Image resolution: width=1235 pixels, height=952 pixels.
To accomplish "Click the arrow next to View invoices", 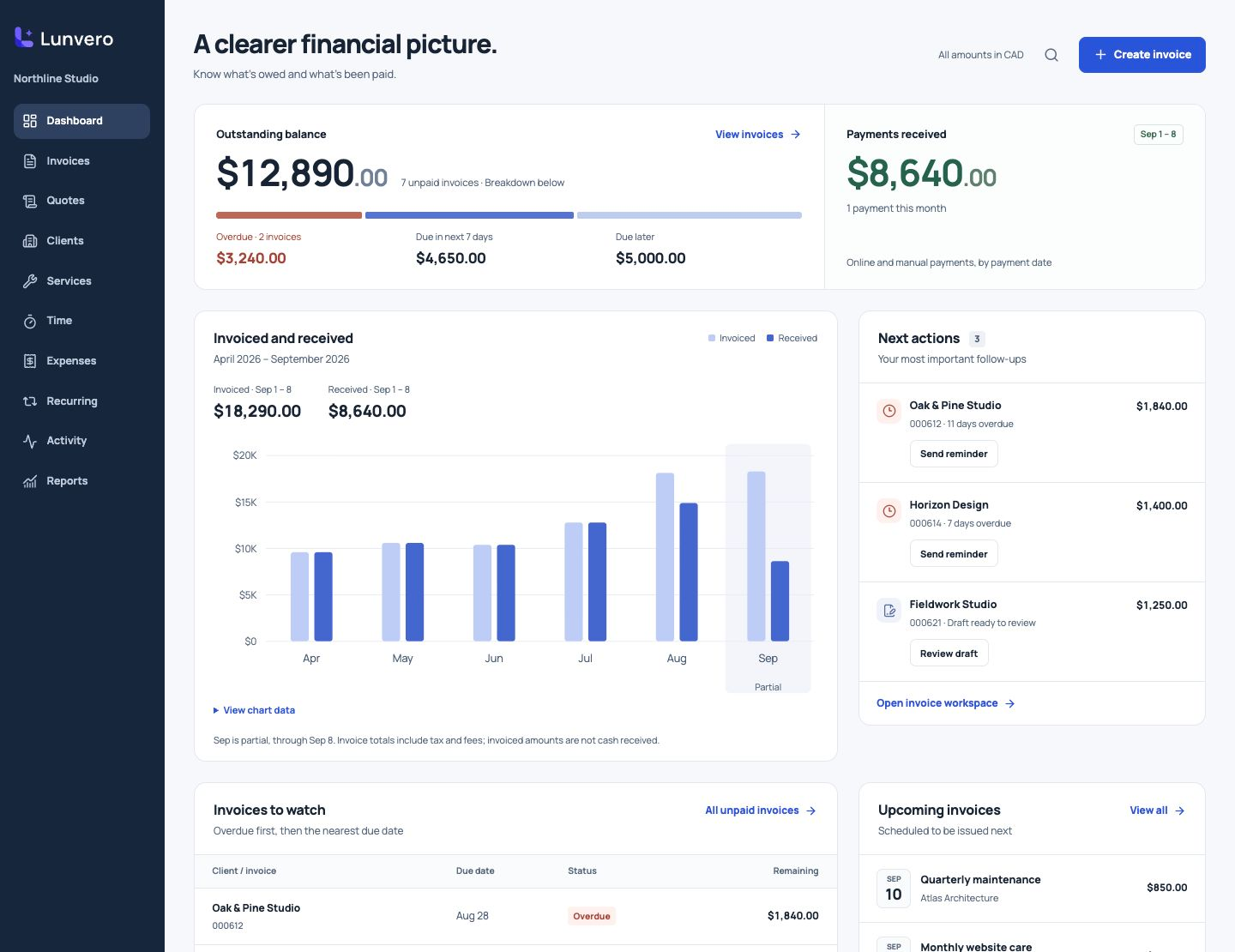I will 796,135.
